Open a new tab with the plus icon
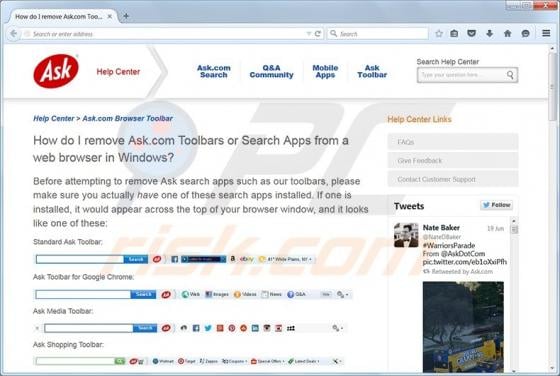Viewport: 560px width, 376px height. pyautogui.click(x=126, y=16)
